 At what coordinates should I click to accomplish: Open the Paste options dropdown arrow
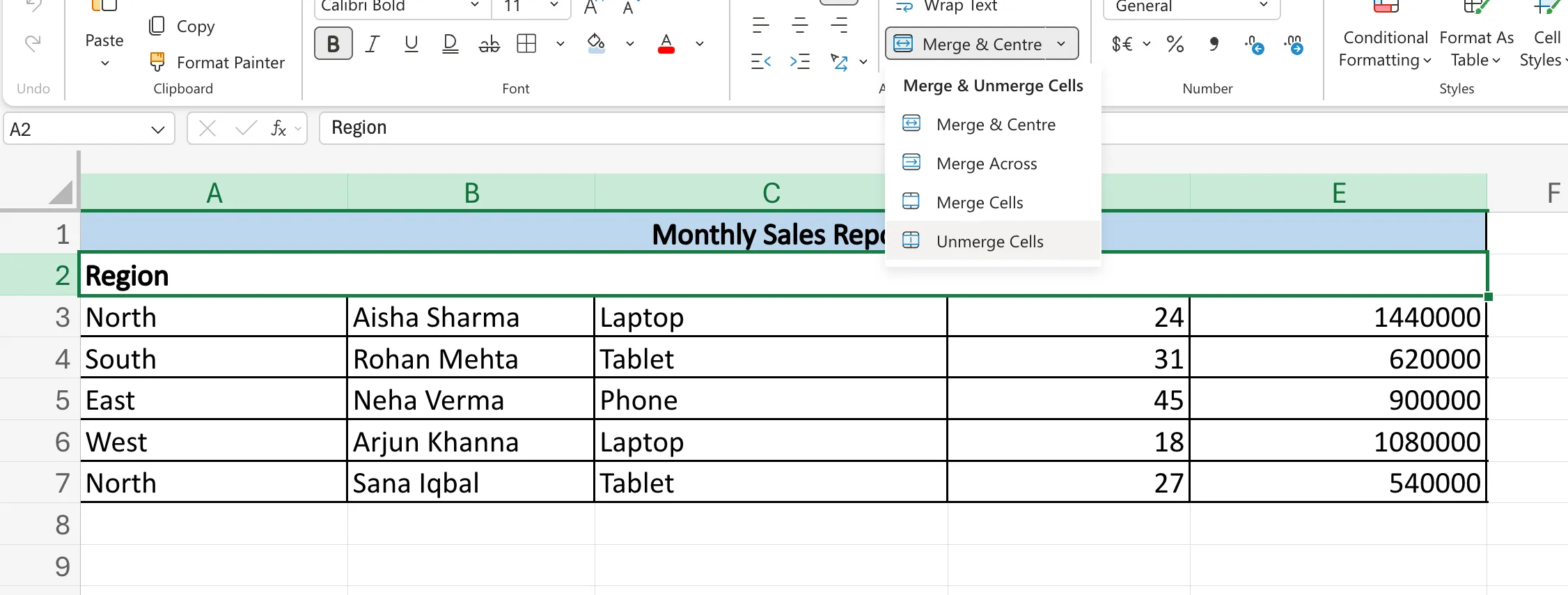[x=104, y=63]
